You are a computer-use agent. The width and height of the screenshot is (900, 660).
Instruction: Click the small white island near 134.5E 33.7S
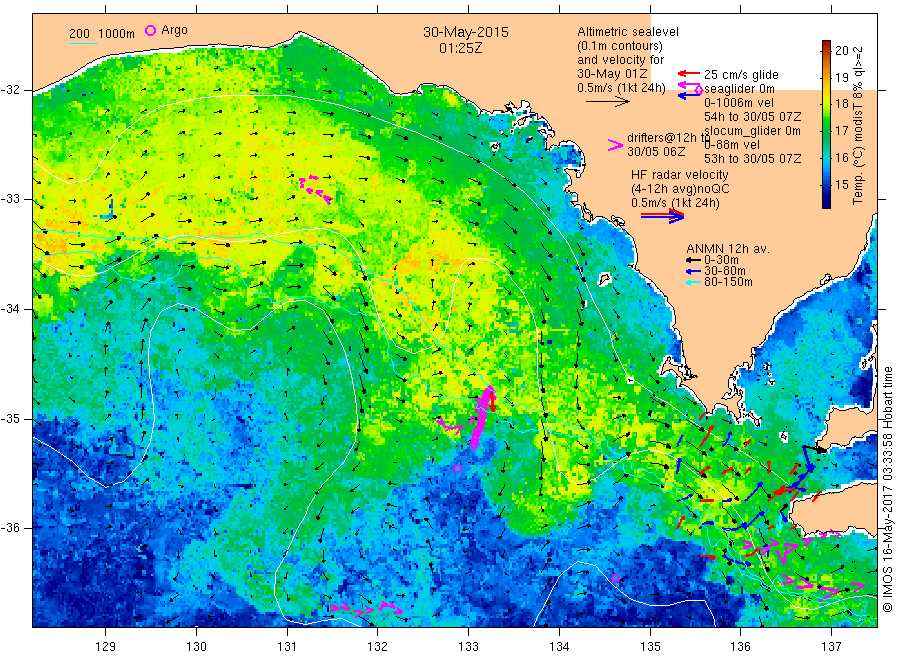(x=604, y=279)
